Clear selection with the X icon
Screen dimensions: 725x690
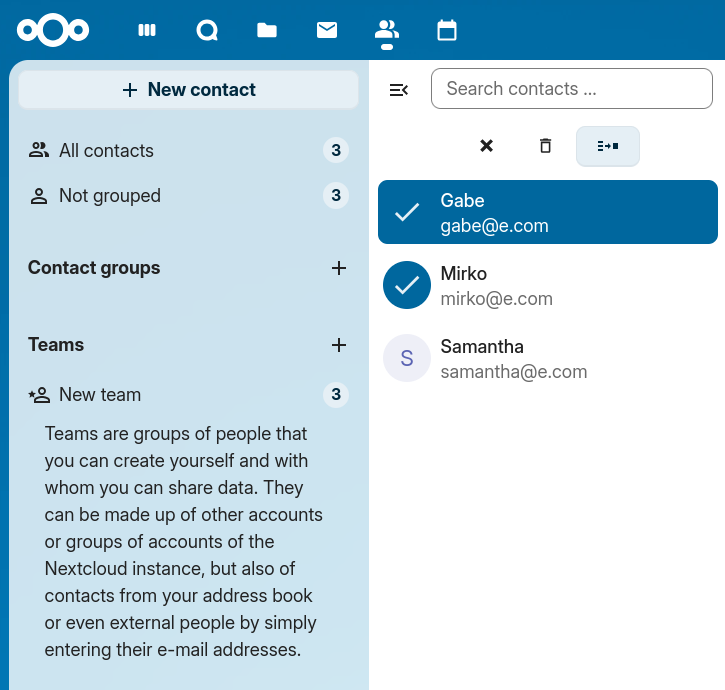[486, 146]
